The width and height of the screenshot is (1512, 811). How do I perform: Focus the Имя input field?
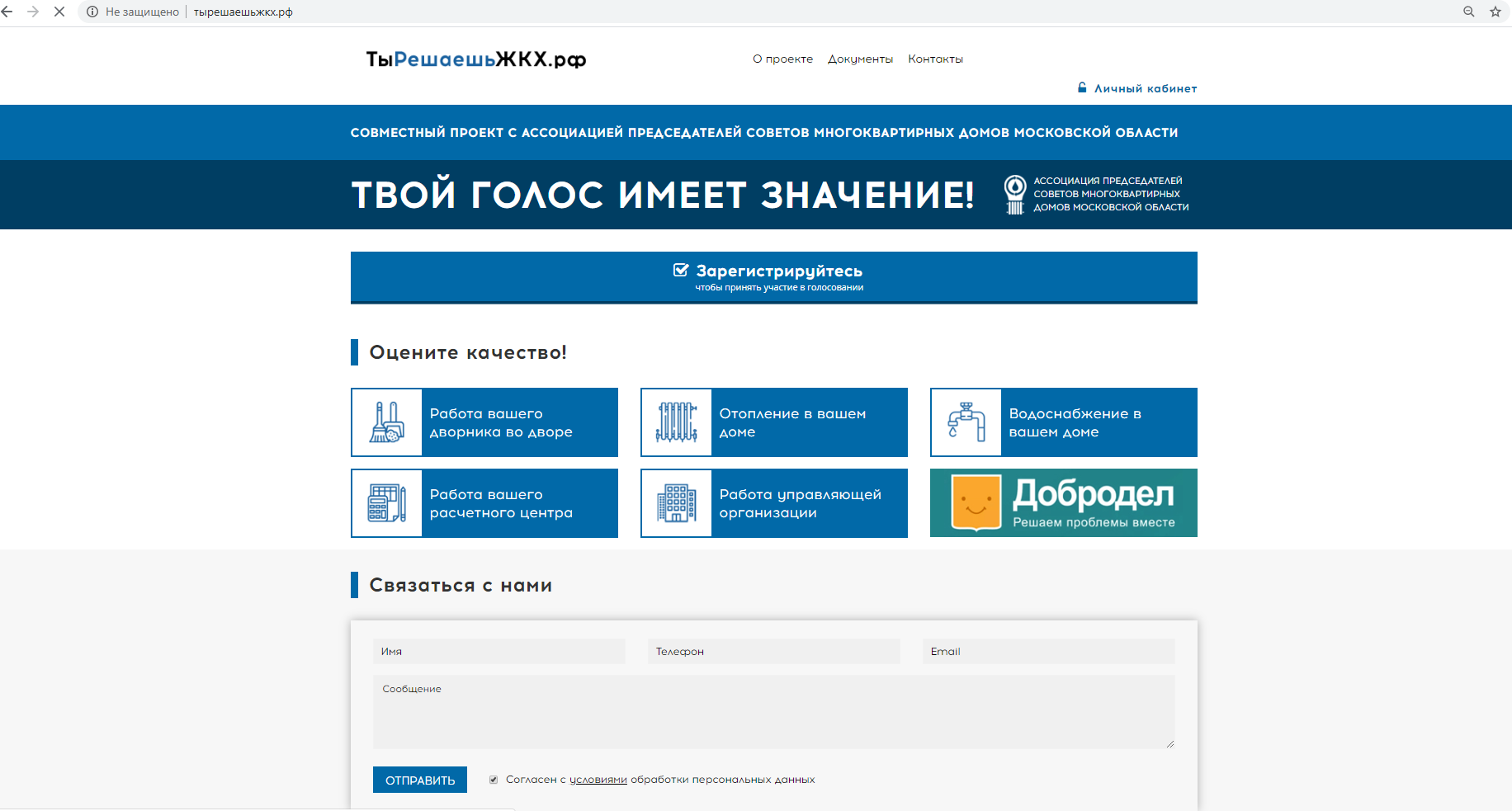click(x=499, y=651)
